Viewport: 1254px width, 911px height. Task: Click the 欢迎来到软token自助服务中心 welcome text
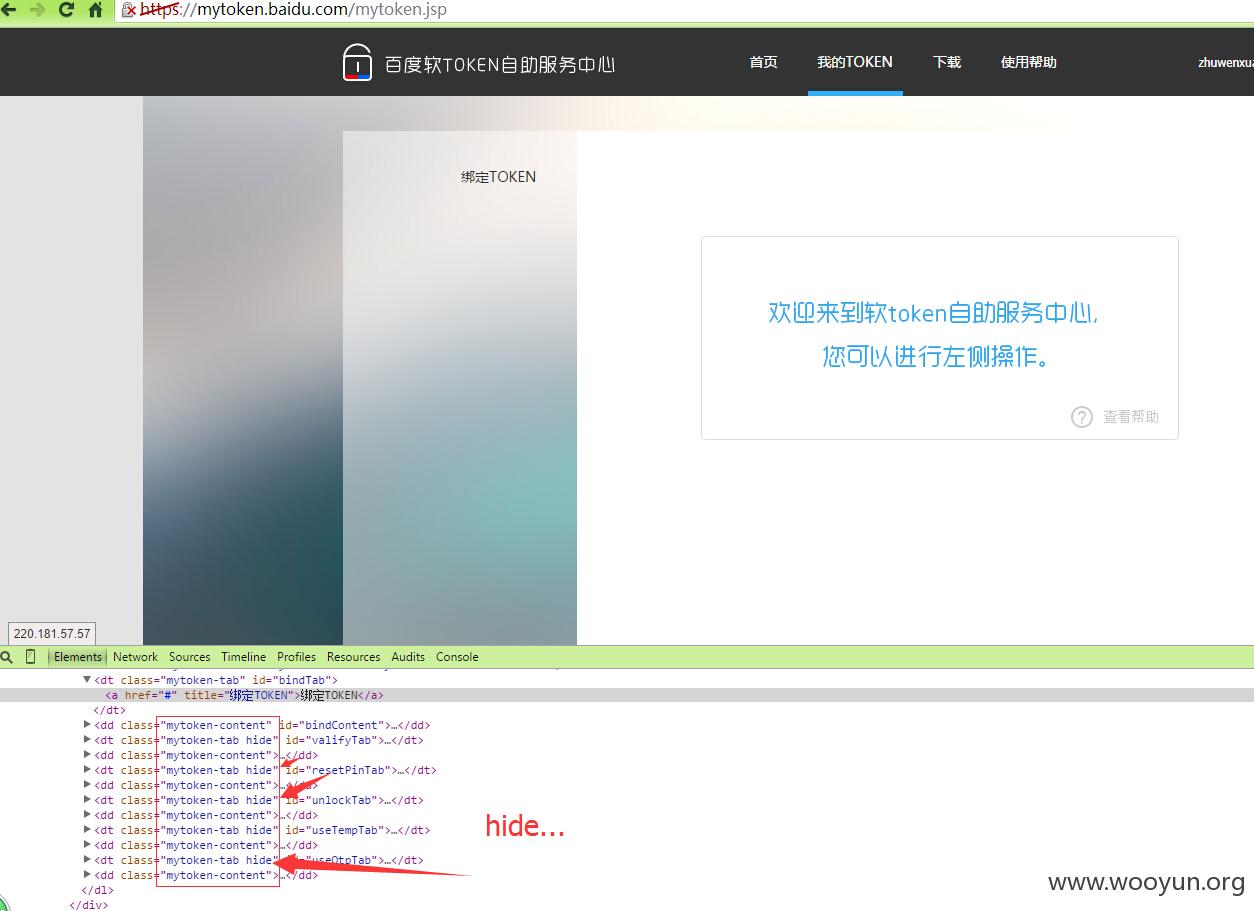(x=934, y=313)
